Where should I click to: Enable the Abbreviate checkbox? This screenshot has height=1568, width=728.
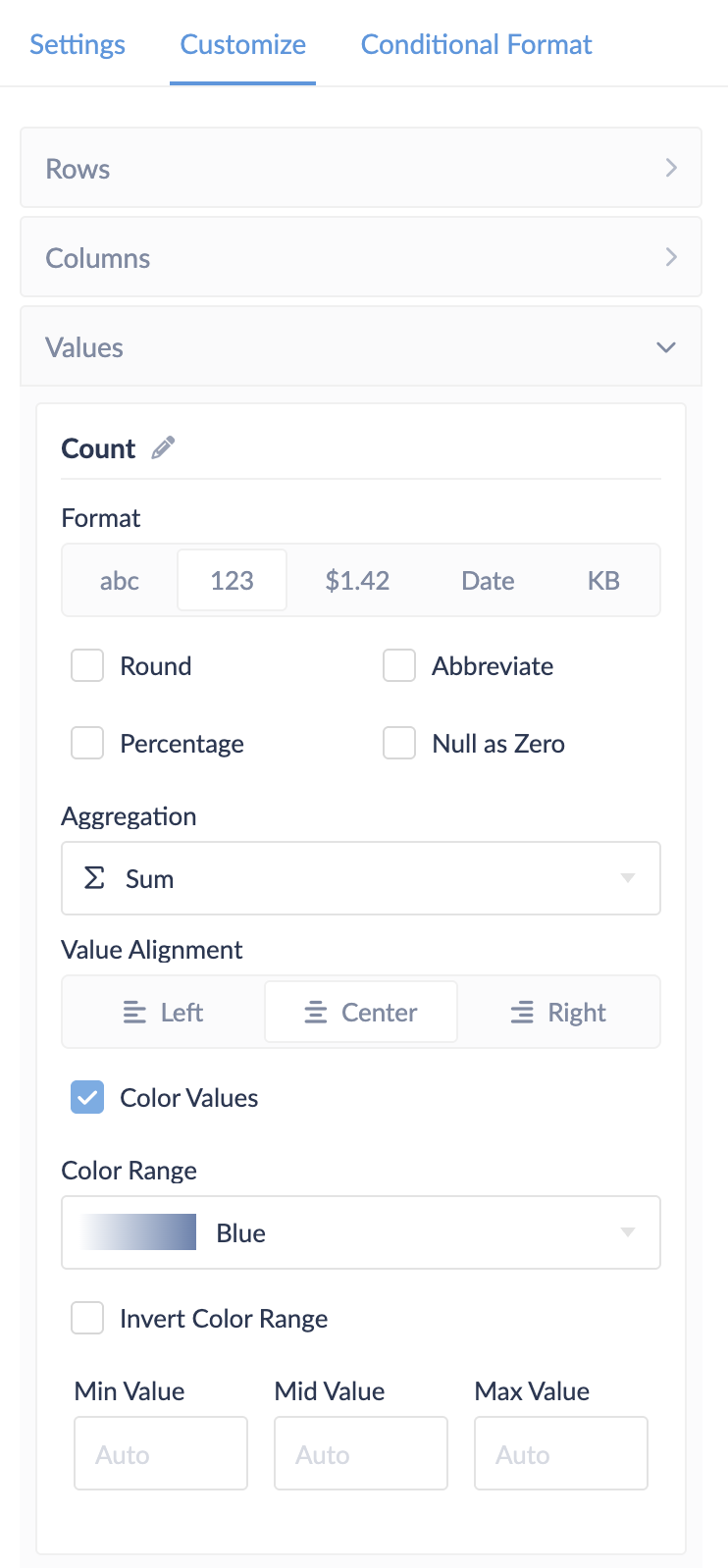pos(399,665)
